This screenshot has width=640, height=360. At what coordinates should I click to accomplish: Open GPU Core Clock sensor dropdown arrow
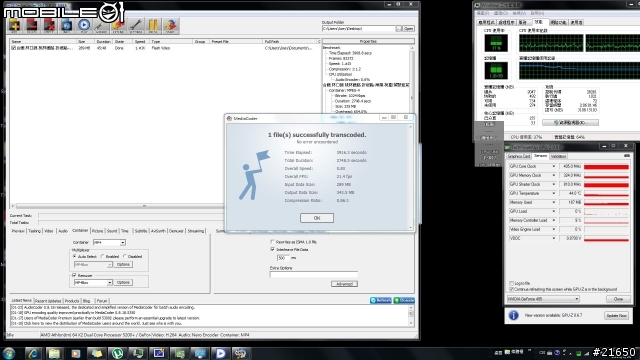[x=554, y=167]
